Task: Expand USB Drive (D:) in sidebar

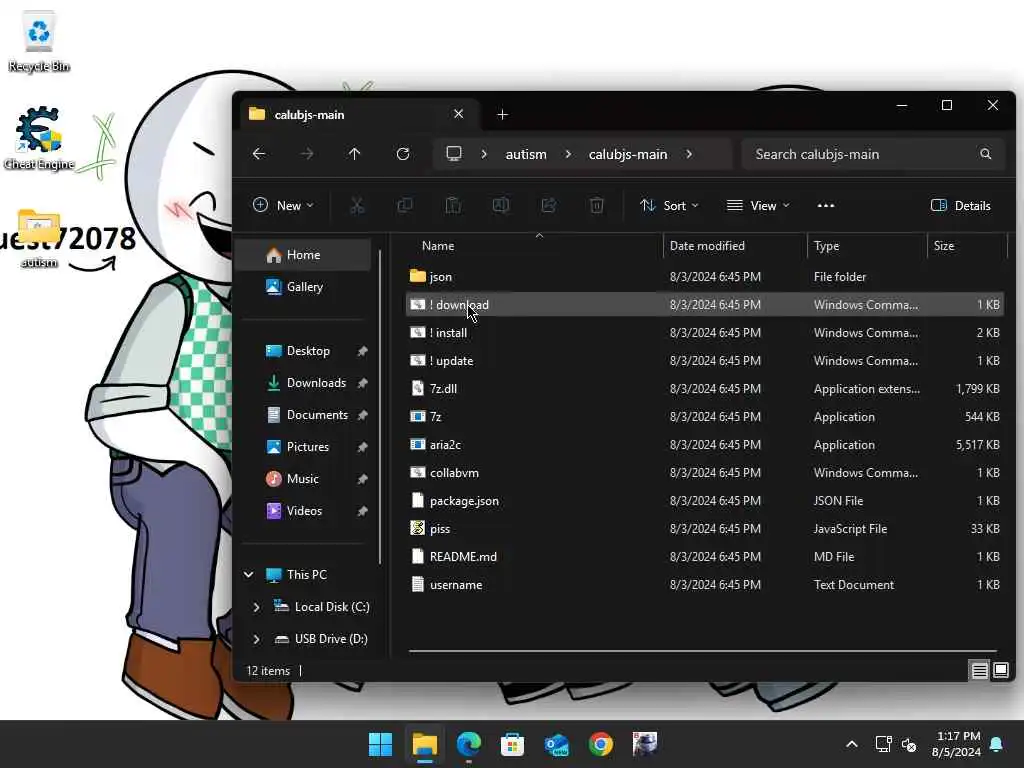Action: pos(256,639)
